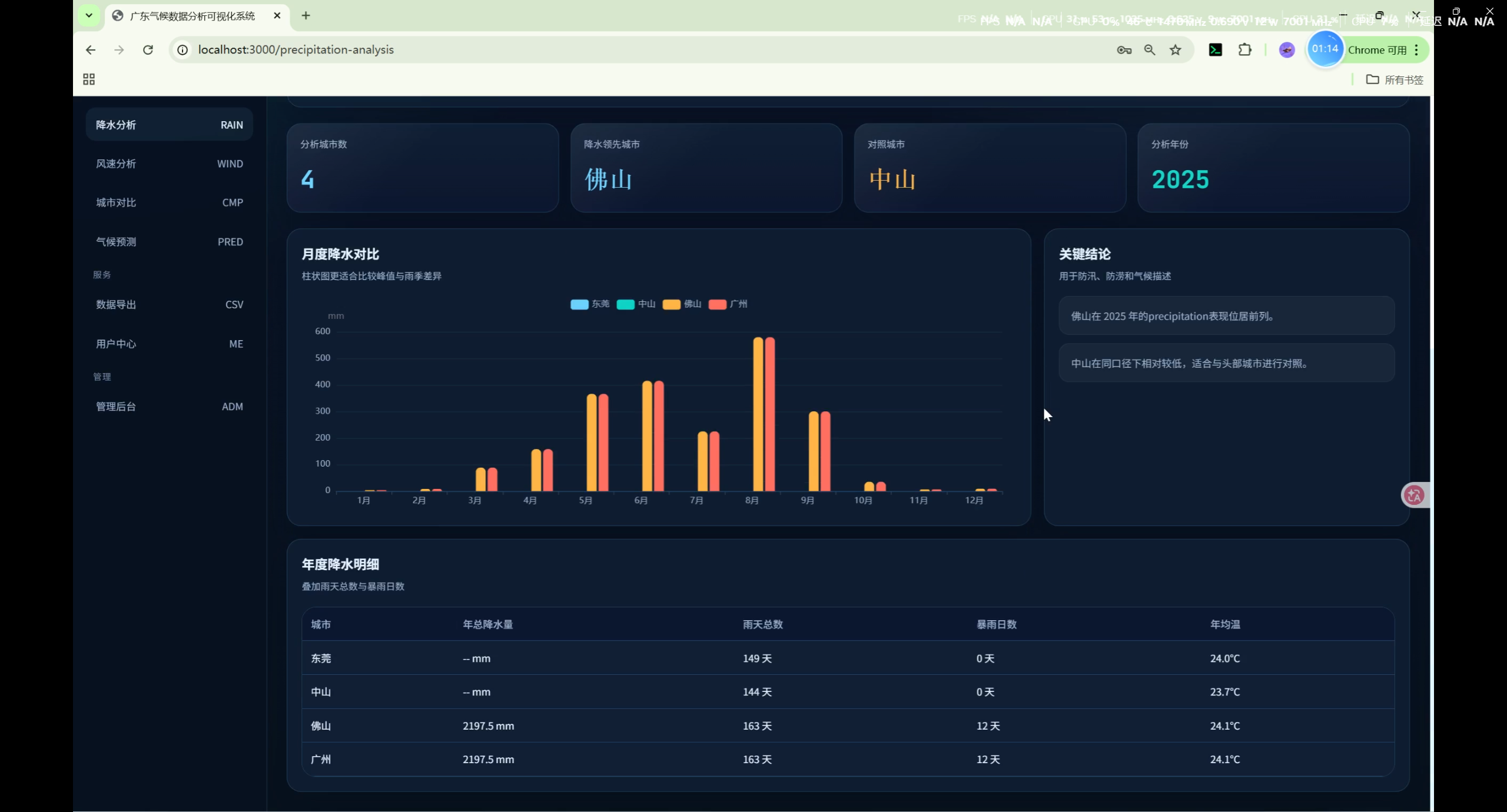Viewport: 1507px width, 812px height.
Task: Hide the 广州 series via legend
Action: pyautogui.click(x=728, y=304)
